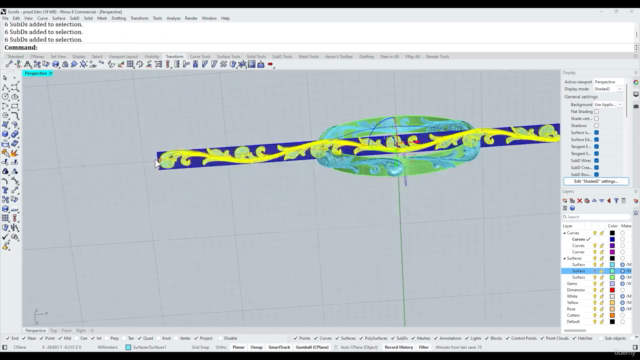The height and width of the screenshot is (360, 640).
Task: Click the layer color box in status bar
Action: click(x=128, y=347)
